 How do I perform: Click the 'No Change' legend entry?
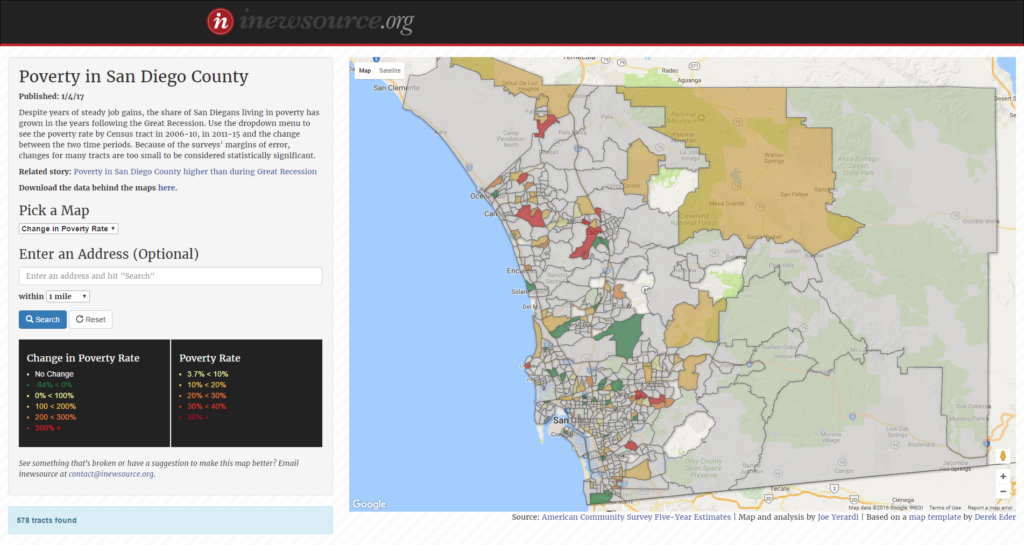54,374
